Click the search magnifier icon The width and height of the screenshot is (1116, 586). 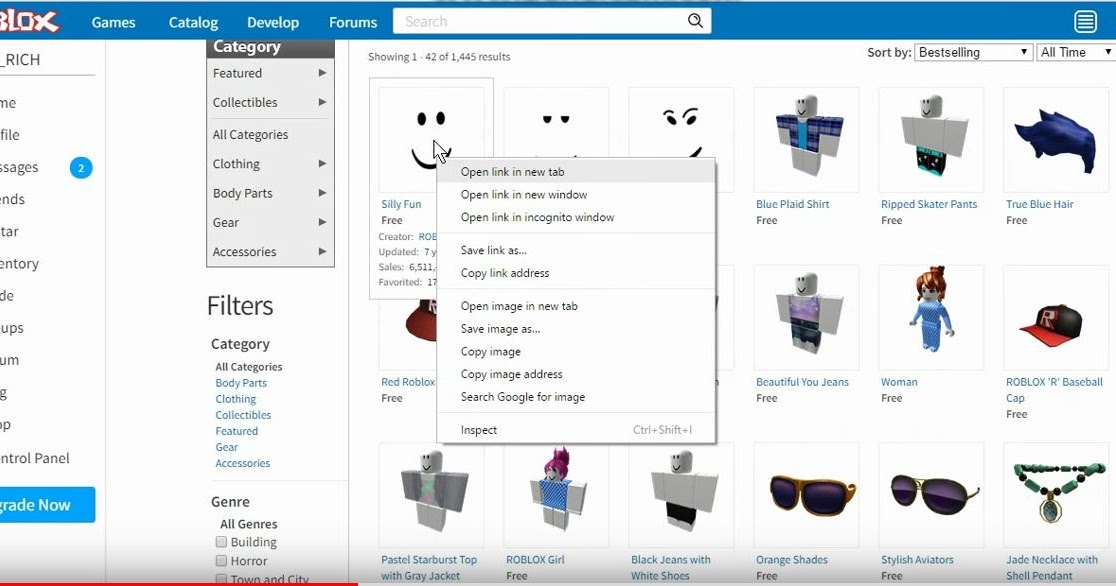coord(695,21)
